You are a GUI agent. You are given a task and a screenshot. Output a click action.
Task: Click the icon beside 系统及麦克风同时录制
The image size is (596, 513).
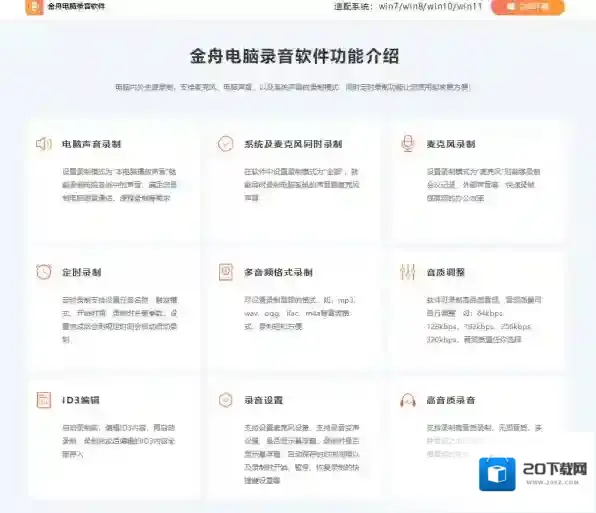225,144
